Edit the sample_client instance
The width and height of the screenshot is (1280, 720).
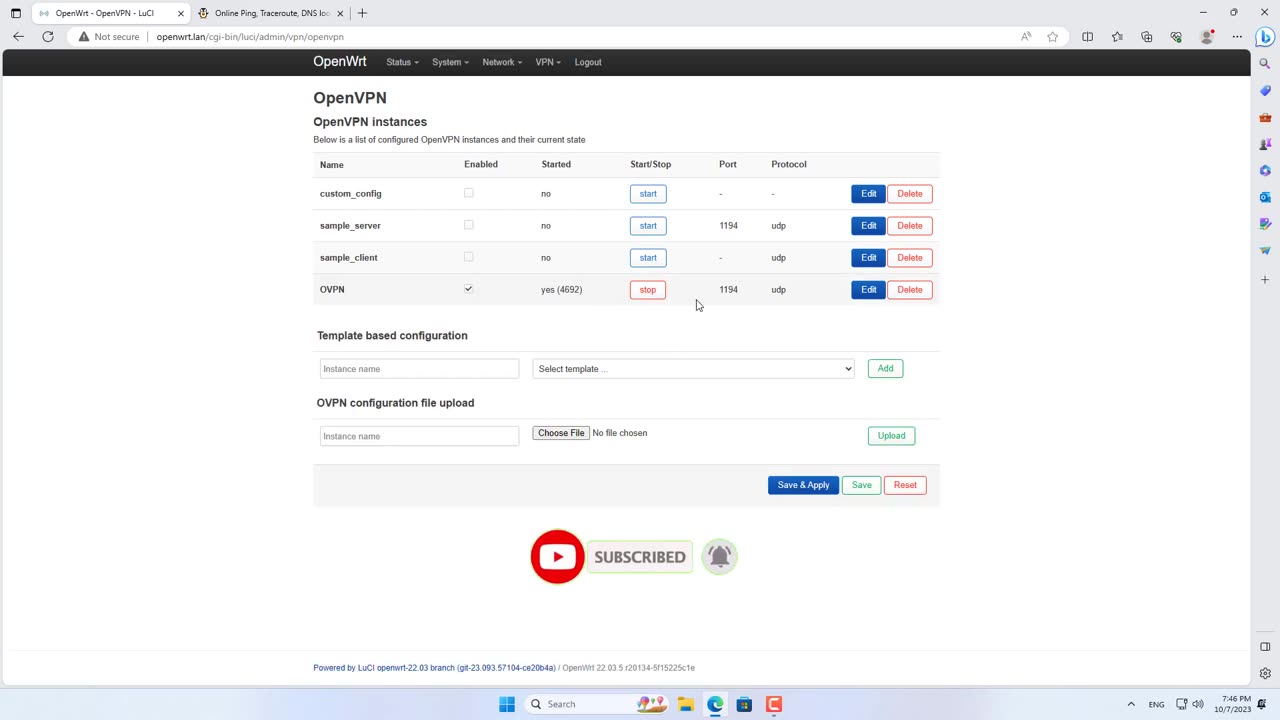(x=868, y=258)
